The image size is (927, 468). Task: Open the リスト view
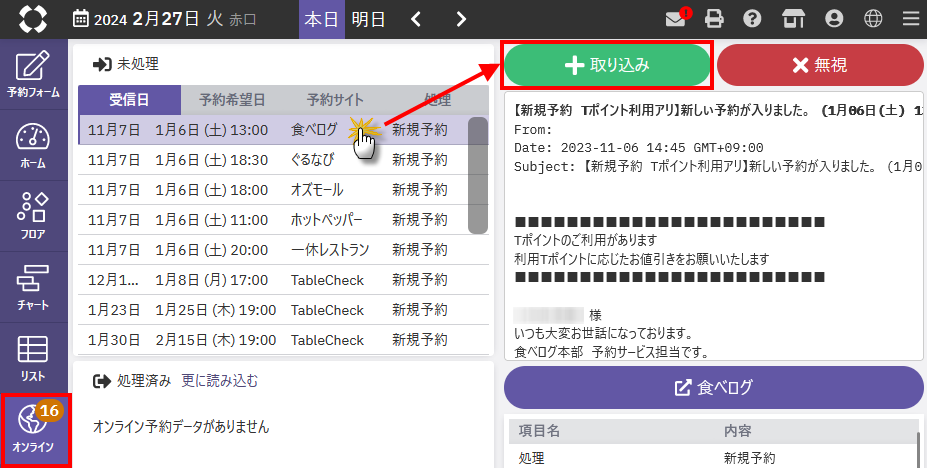[33, 355]
